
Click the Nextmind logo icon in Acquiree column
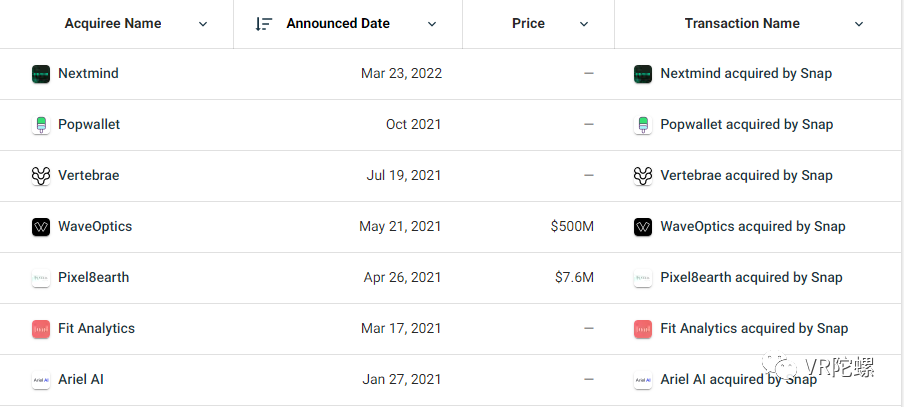[41, 74]
